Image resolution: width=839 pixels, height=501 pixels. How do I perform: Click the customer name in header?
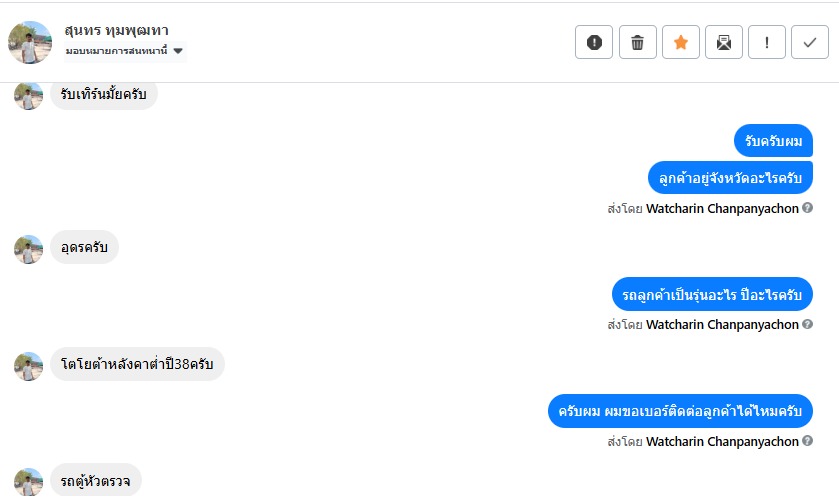tap(113, 31)
